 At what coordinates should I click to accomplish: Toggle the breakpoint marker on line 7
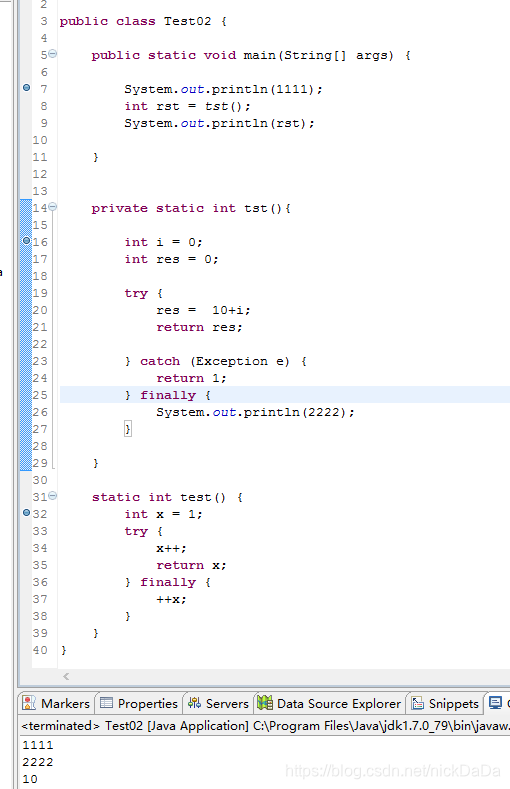tap(27, 88)
